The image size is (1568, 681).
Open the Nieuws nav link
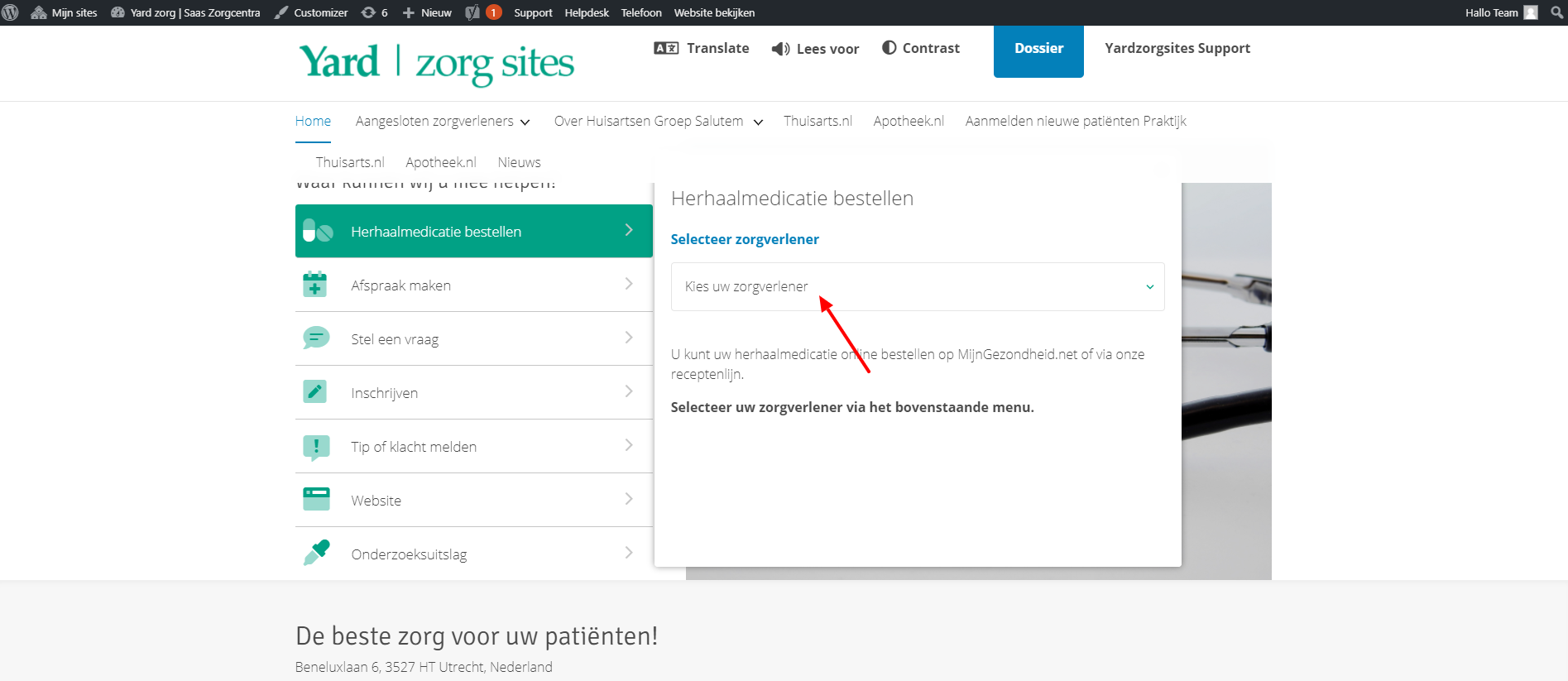pos(519,162)
